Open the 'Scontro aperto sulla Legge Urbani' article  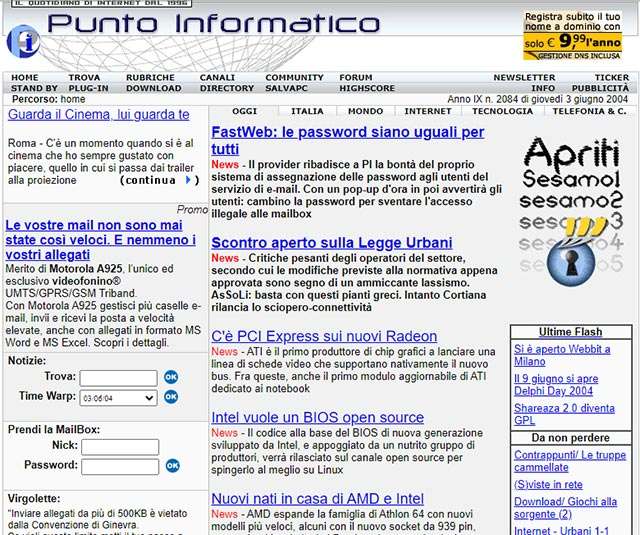(331, 242)
